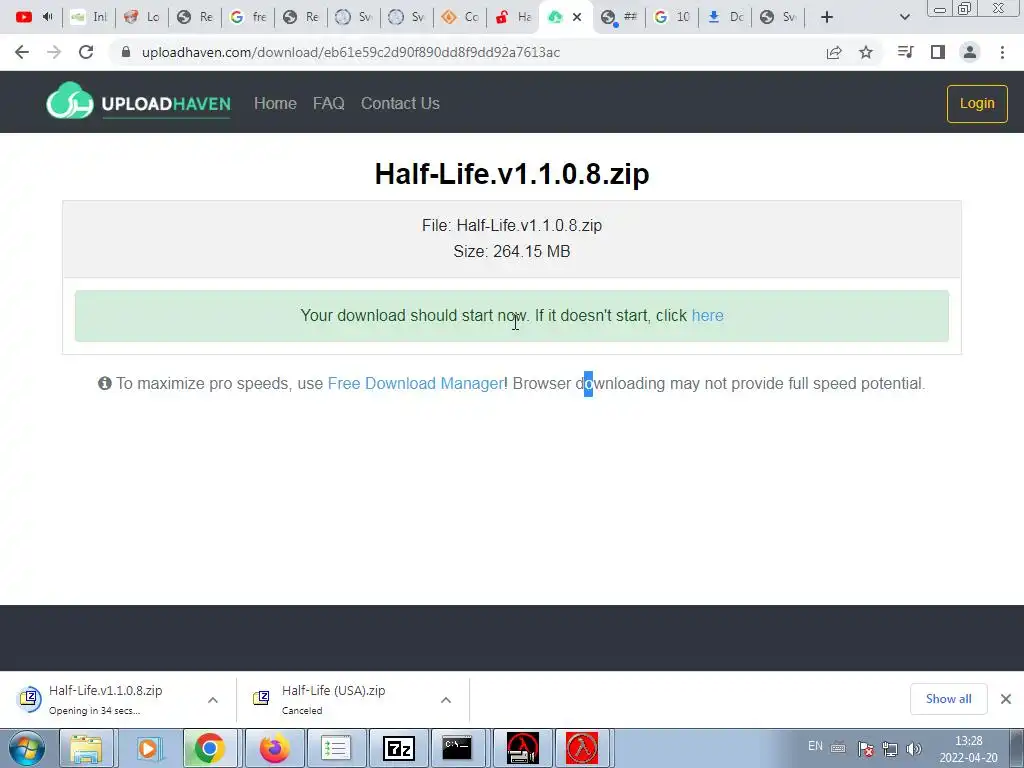Image resolution: width=1024 pixels, height=768 pixels.
Task: Open the FAQ navigation link
Action: click(328, 103)
